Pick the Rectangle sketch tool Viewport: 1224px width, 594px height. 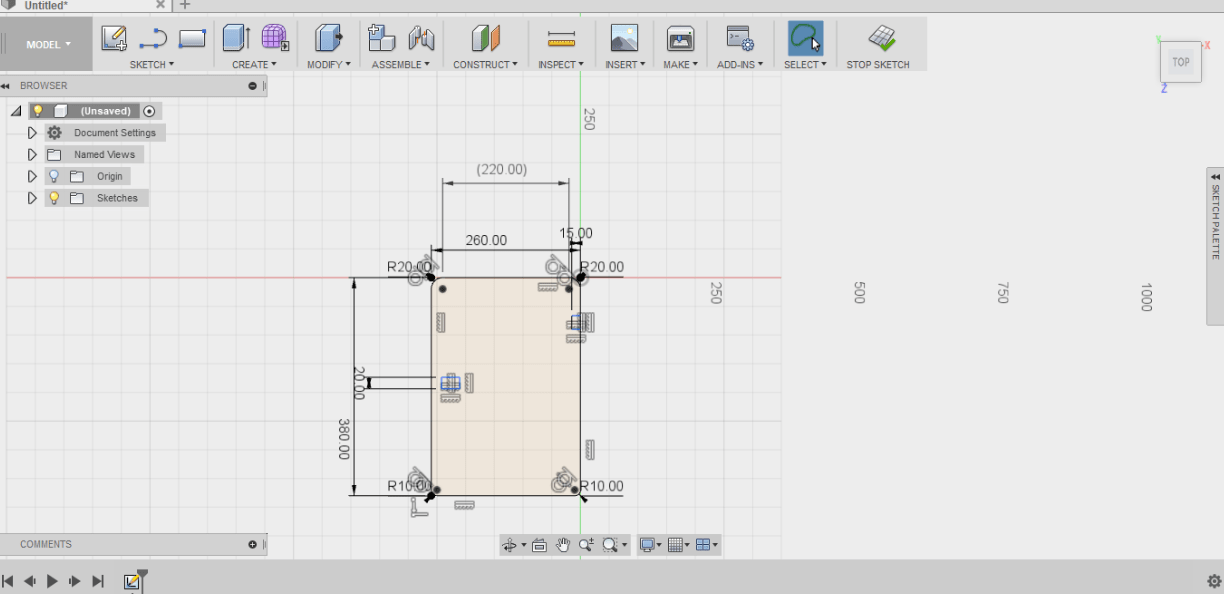coord(192,39)
